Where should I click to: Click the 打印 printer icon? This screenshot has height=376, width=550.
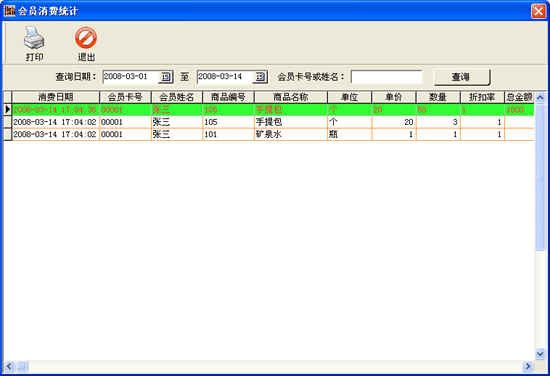coord(34,38)
